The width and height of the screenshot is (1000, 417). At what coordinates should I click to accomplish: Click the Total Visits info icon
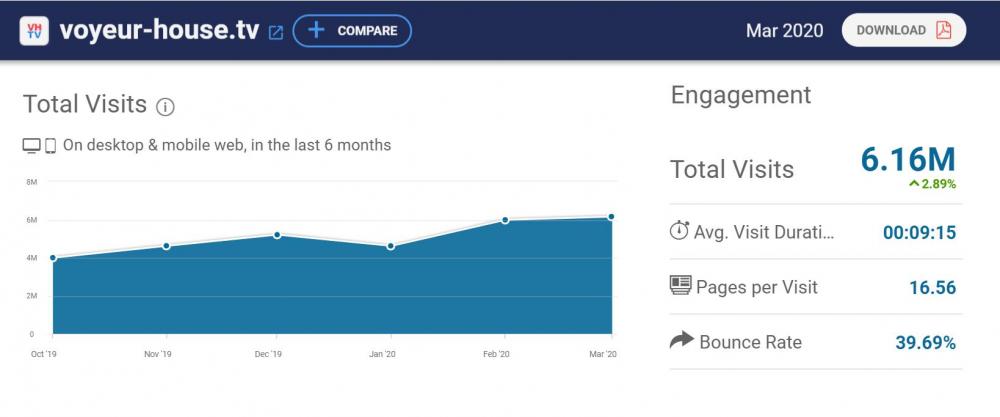pos(166,106)
